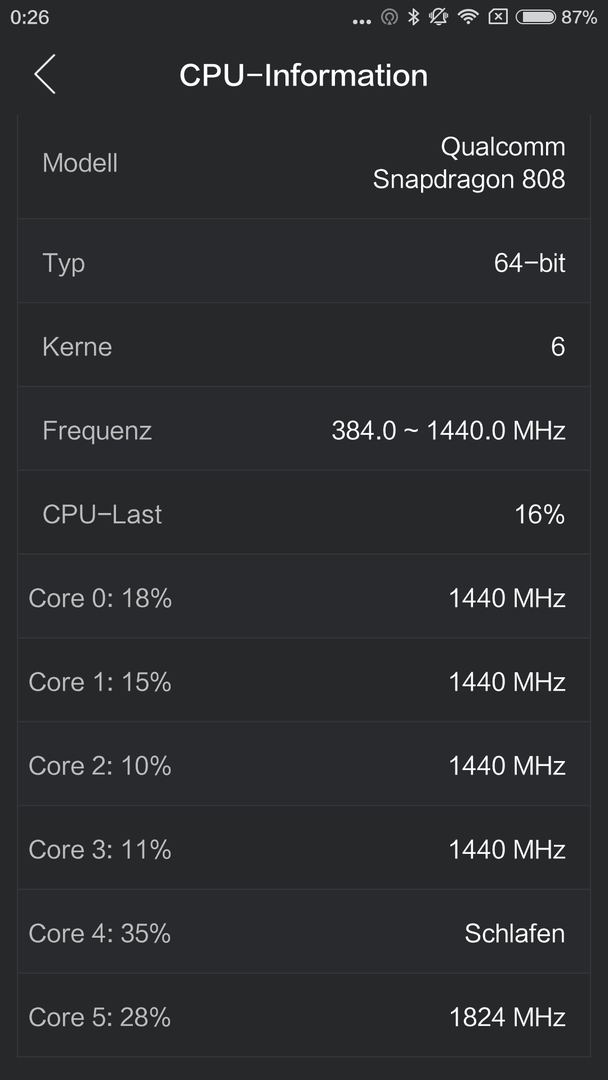Viewport: 608px width, 1080px height.
Task: Select the Modell Snapdragon 808 row
Action: [304, 163]
